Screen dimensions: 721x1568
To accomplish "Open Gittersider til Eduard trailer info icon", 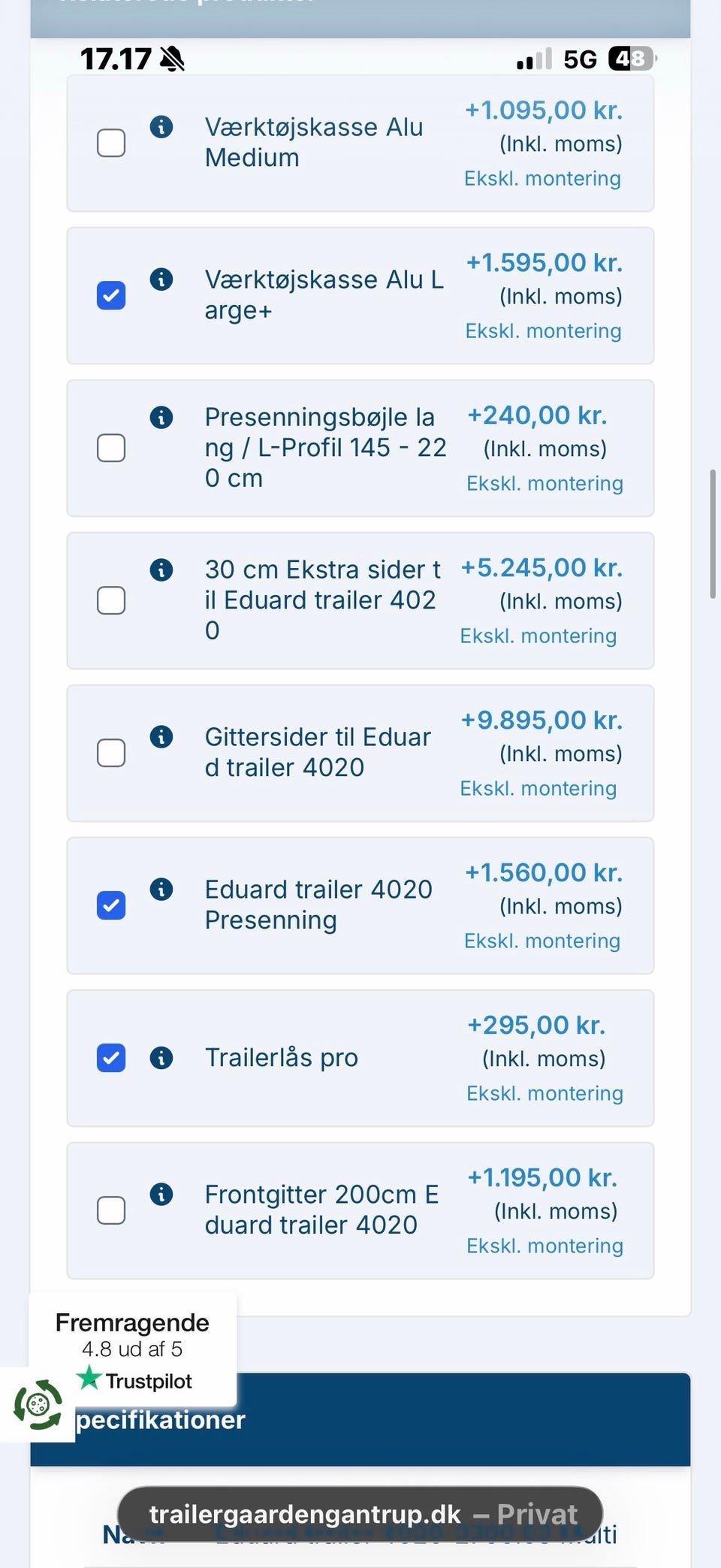I will [x=161, y=737].
